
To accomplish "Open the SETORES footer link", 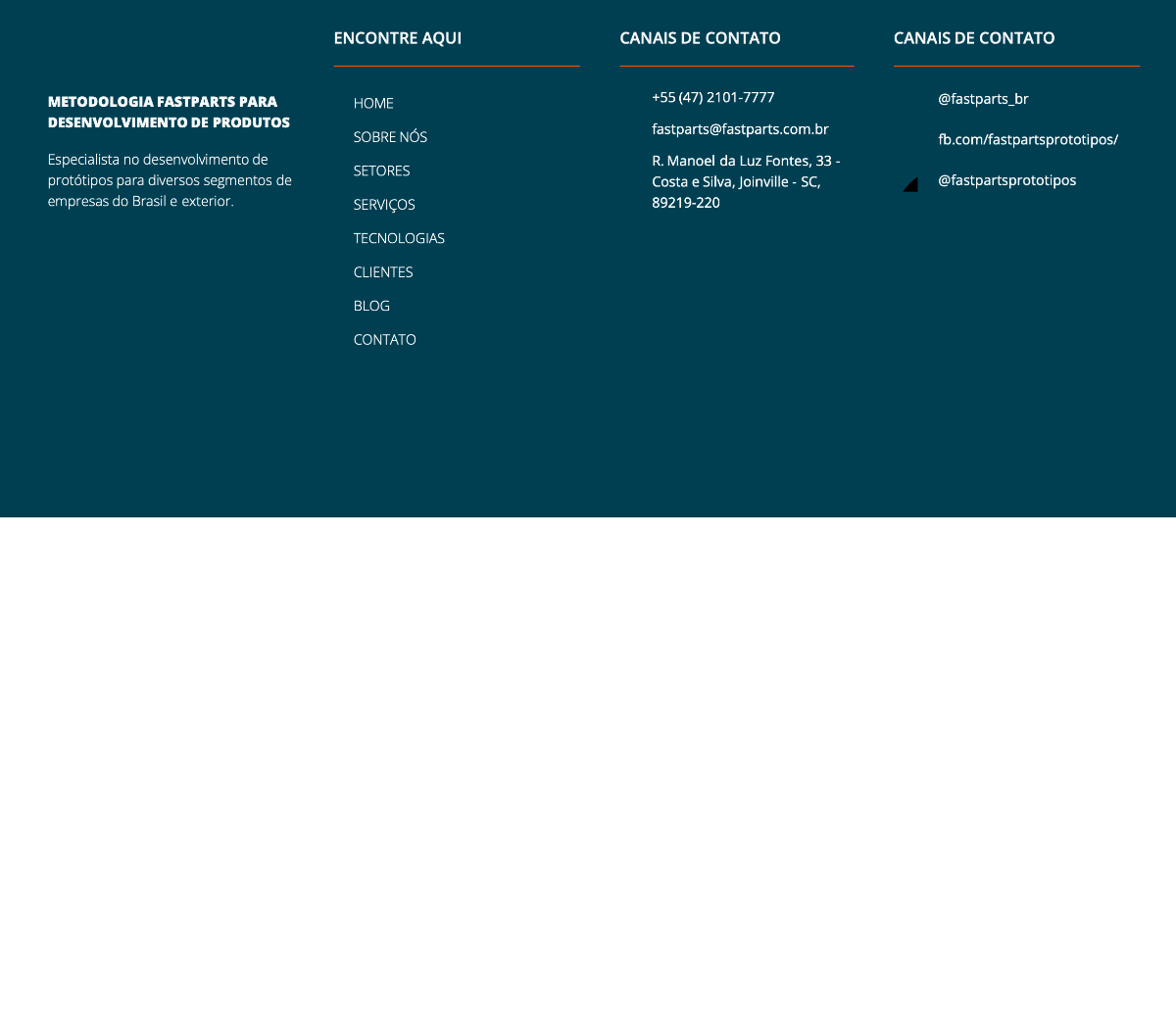I will 381,170.
